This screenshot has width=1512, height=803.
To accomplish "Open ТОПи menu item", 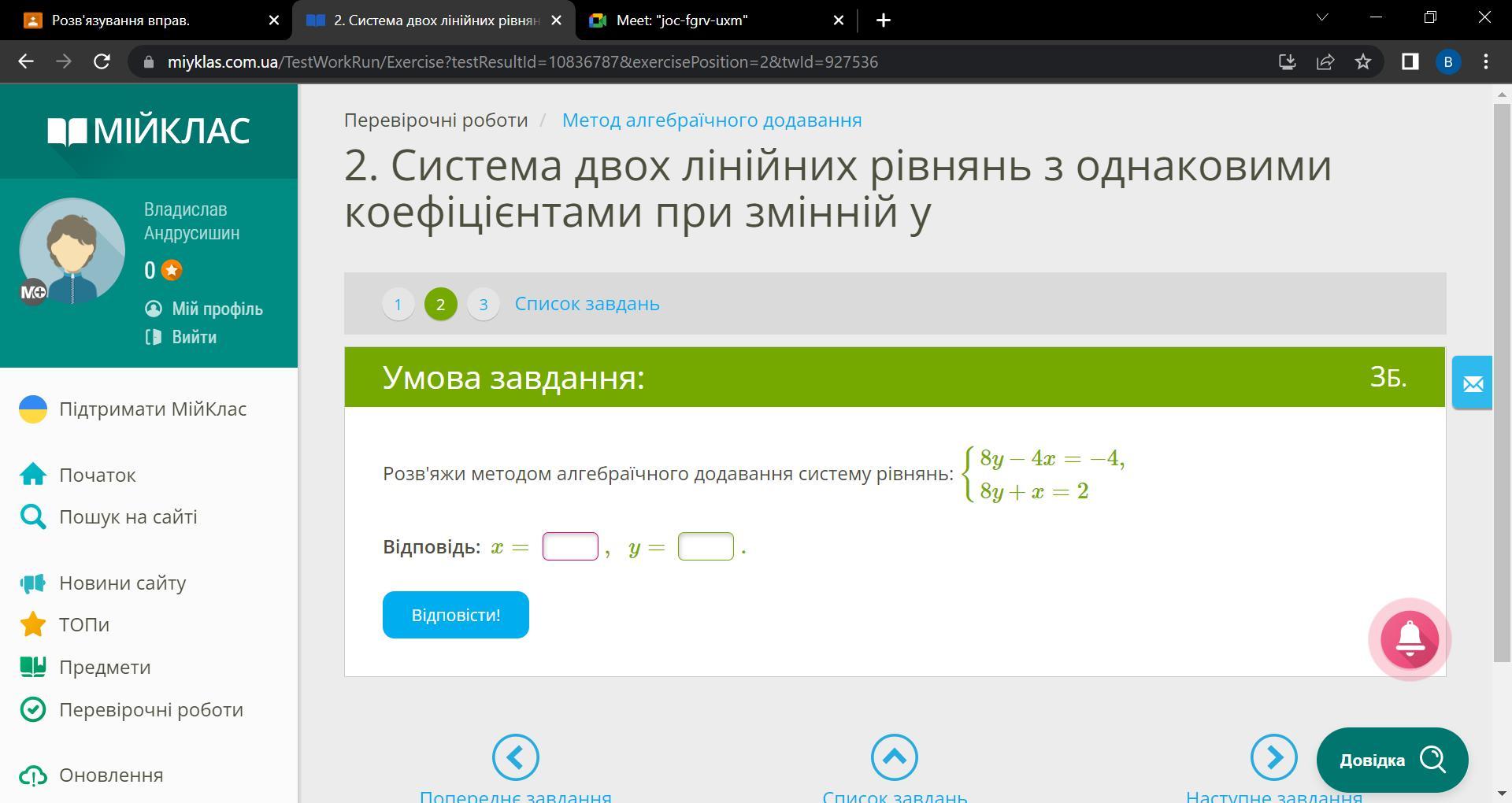I will point(84,625).
